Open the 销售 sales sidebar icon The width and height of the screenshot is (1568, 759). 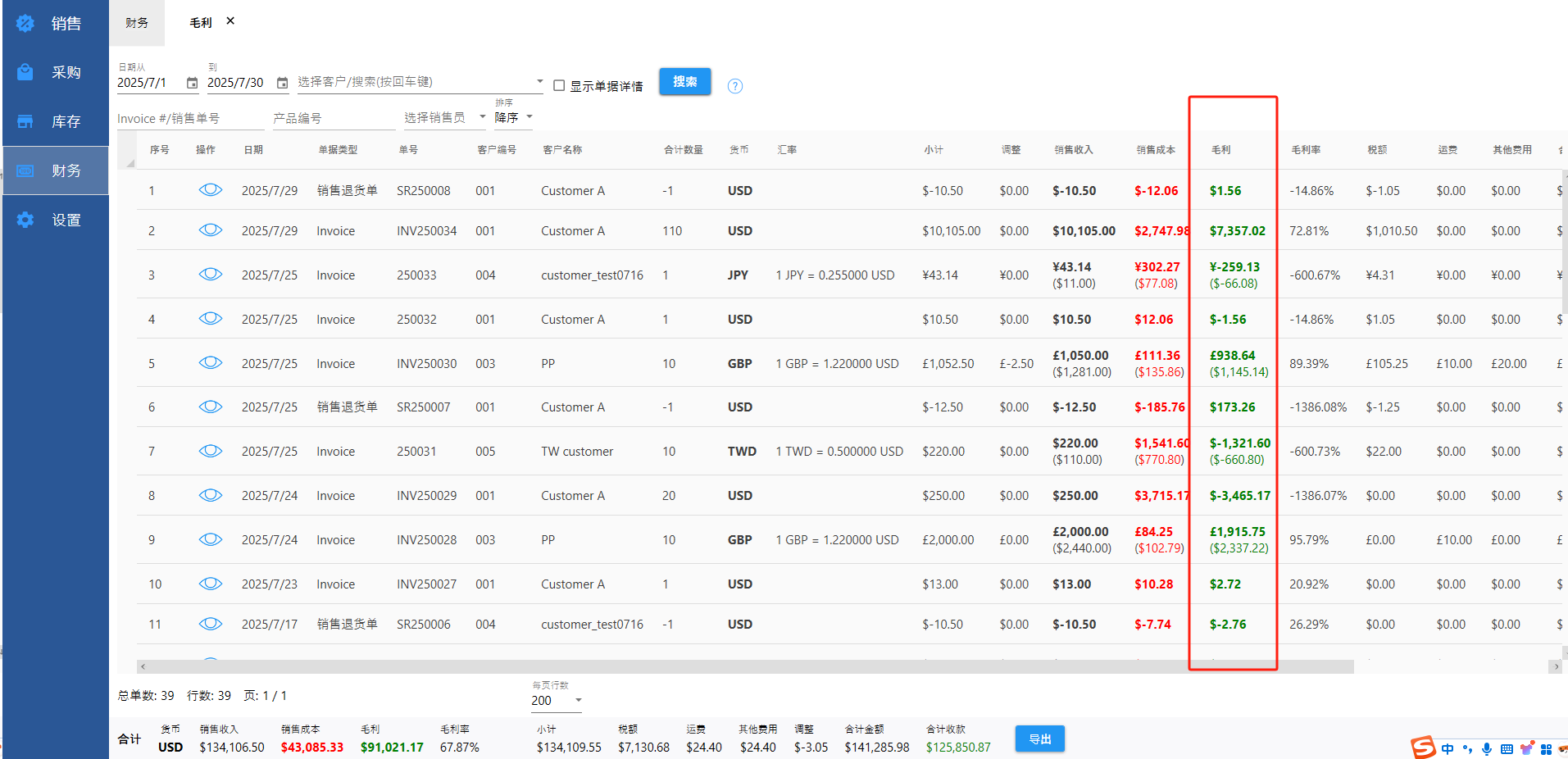click(x=25, y=24)
